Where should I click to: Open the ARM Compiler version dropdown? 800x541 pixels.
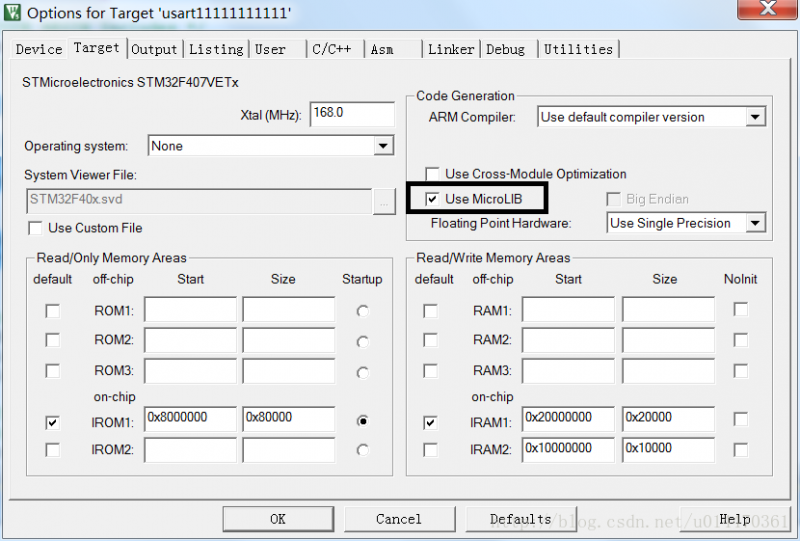(x=755, y=117)
